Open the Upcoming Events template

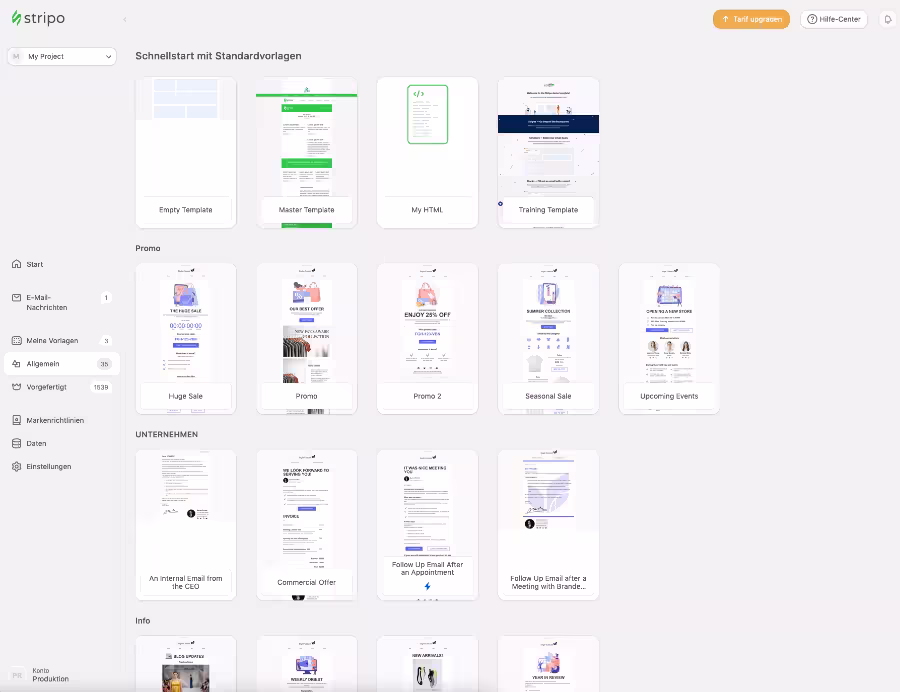669,339
